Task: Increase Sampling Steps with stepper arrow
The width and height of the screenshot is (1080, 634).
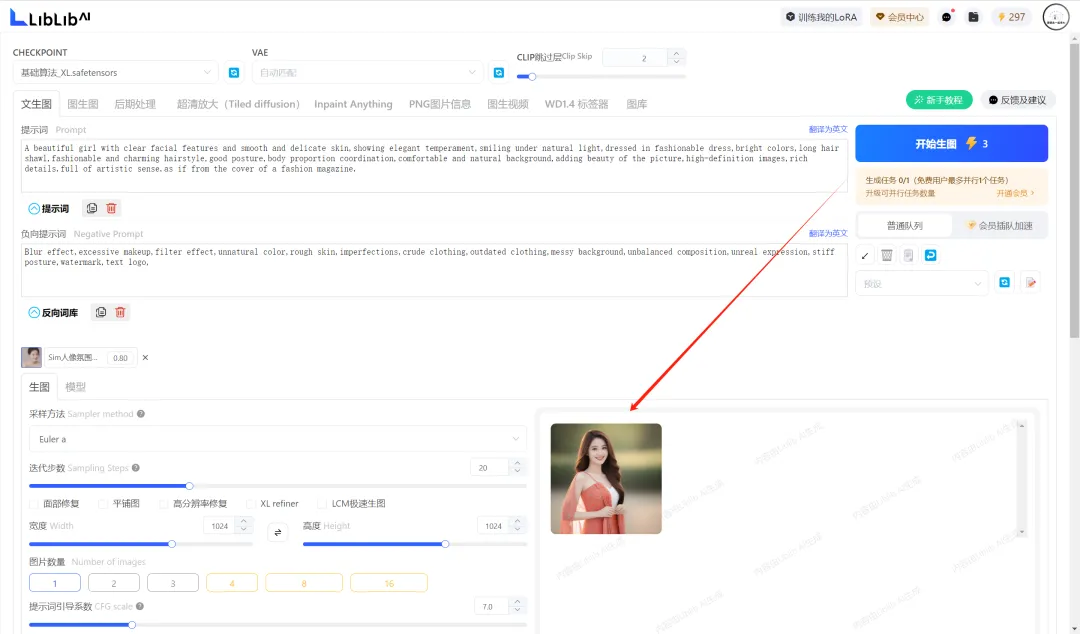Action: coord(517,464)
